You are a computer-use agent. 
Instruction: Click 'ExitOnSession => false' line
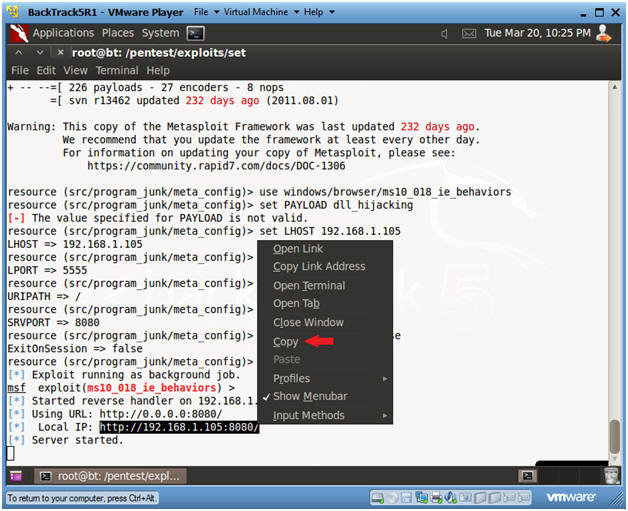coord(75,348)
